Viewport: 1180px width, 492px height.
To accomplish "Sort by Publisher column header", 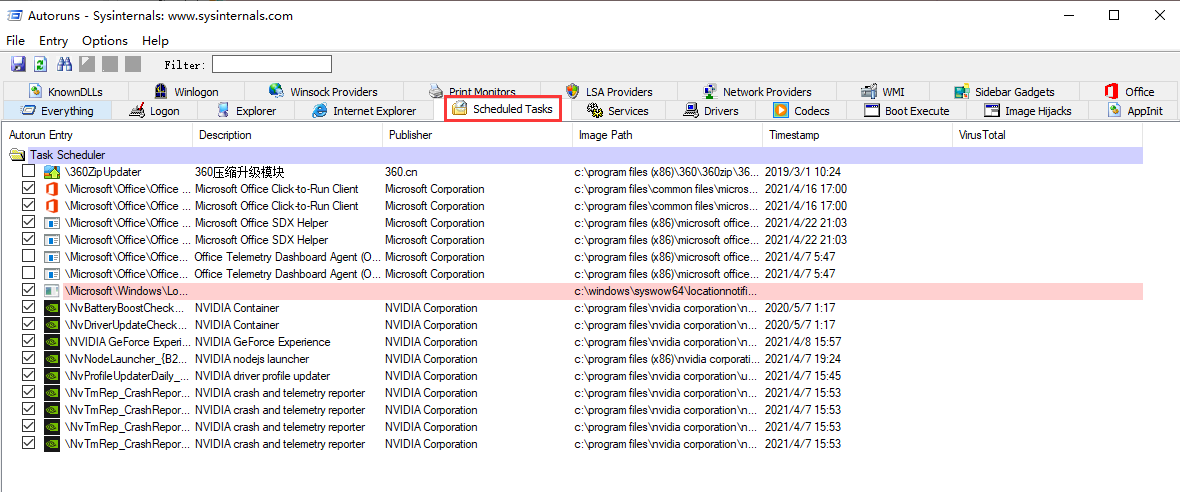I will [x=477, y=135].
